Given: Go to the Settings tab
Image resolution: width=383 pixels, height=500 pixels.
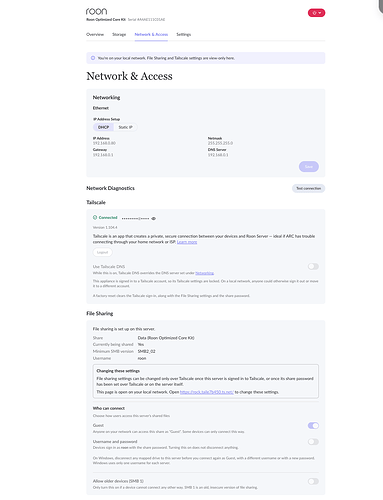Looking at the screenshot, I should (x=184, y=34).
